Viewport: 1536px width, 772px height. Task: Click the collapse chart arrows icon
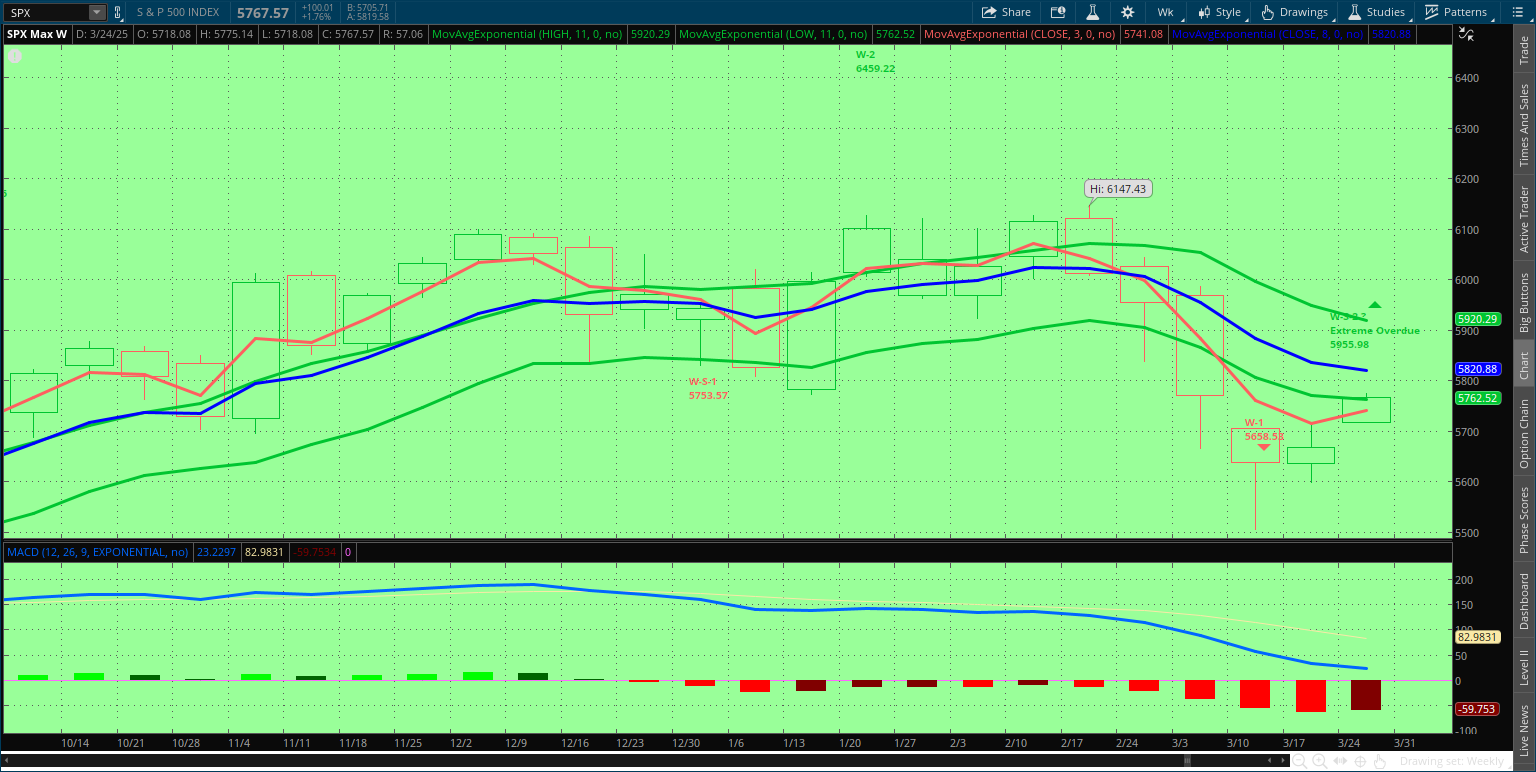(1466, 33)
